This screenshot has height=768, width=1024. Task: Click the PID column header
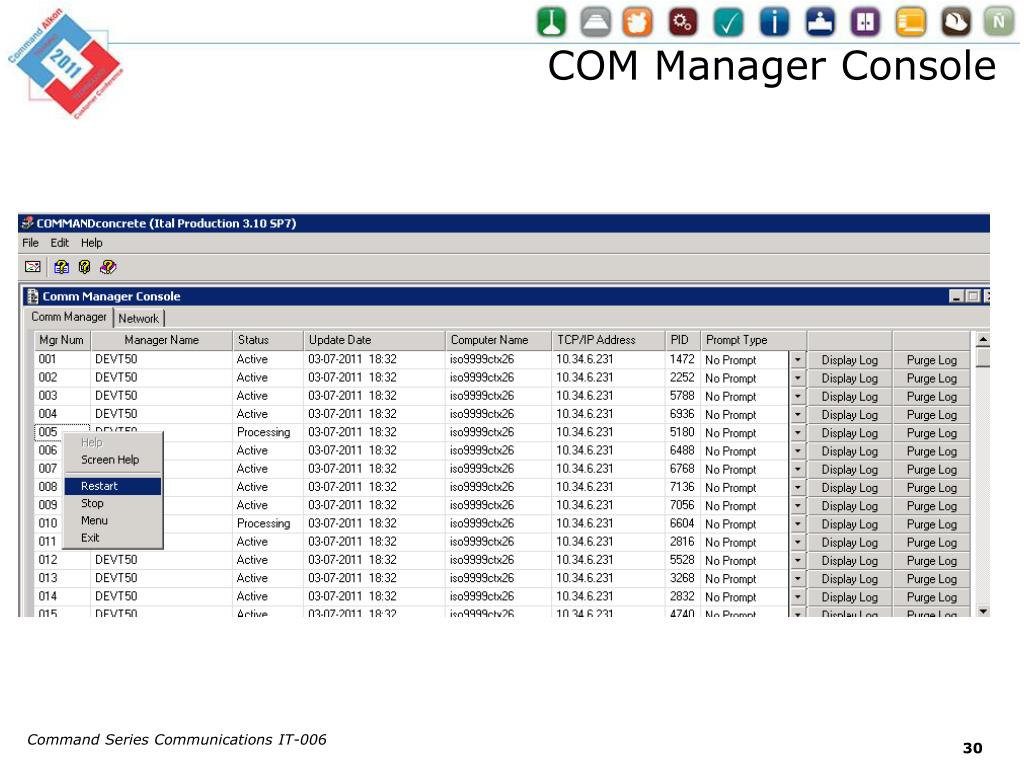pyautogui.click(x=682, y=340)
